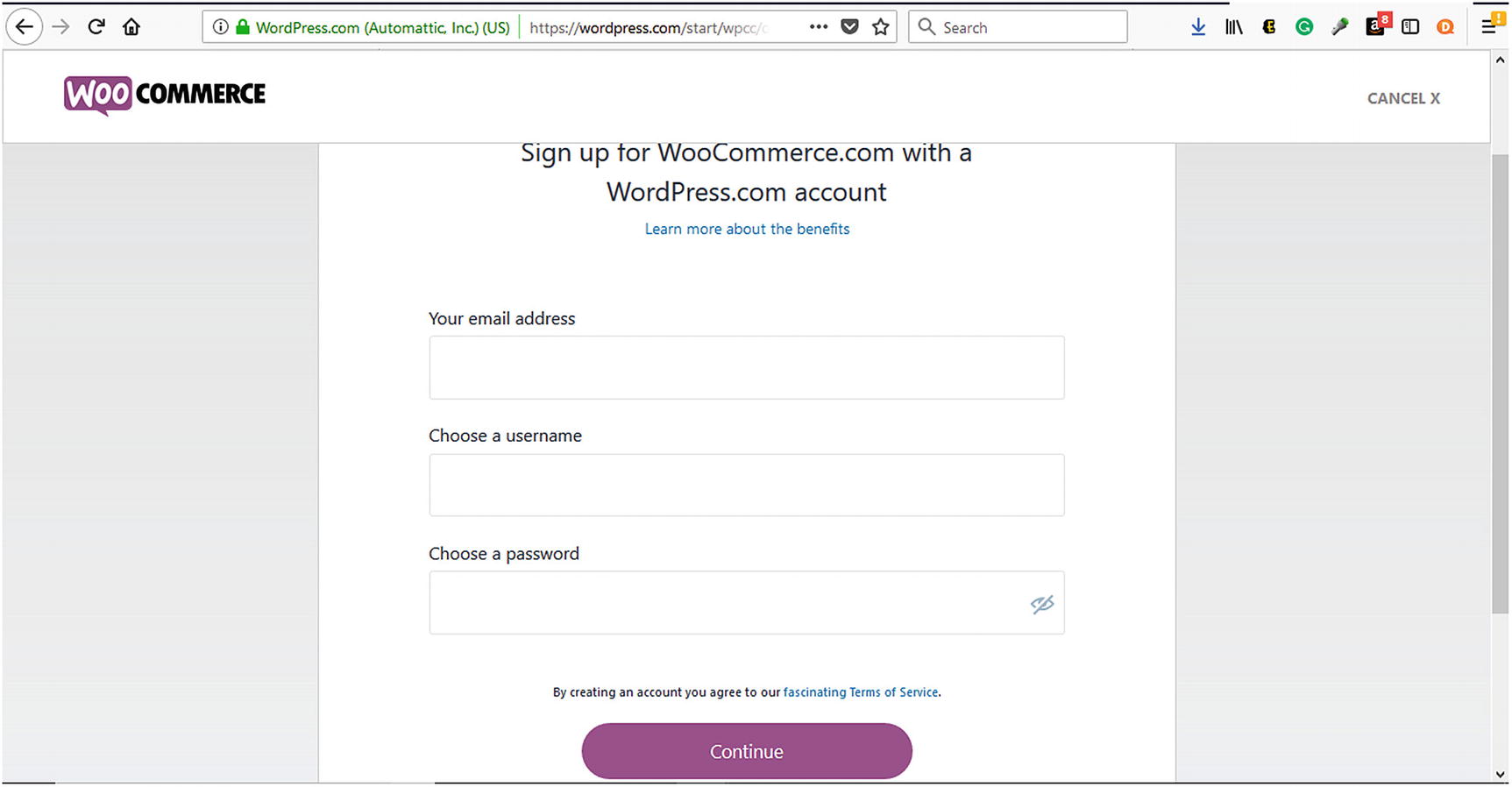1512x787 pixels.
Task: Open the Firefox hamburger menu
Action: click(1489, 27)
